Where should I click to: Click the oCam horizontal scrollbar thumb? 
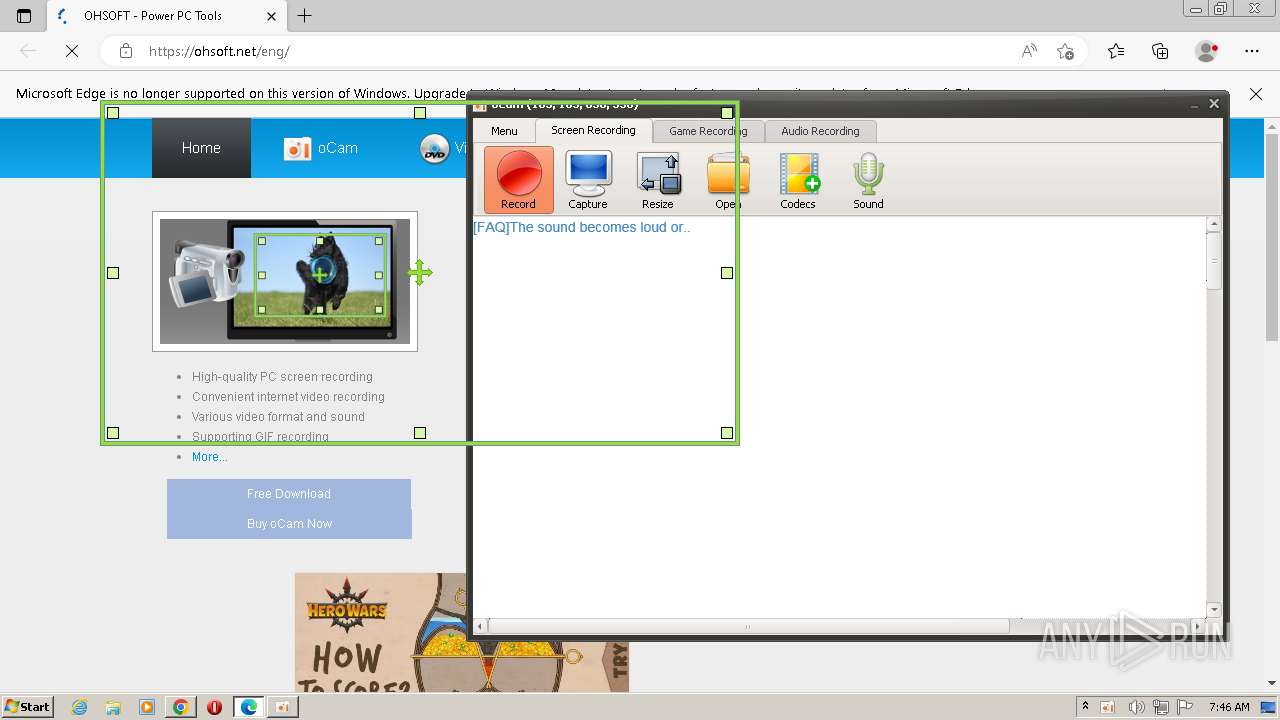click(x=748, y=626)
